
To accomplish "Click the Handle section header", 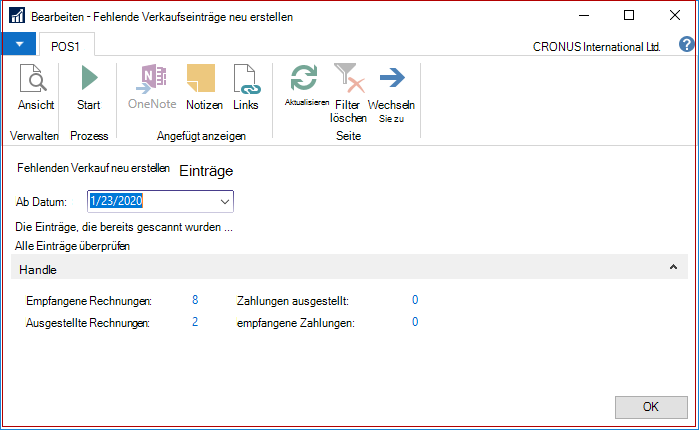I will tap(349, 267).
